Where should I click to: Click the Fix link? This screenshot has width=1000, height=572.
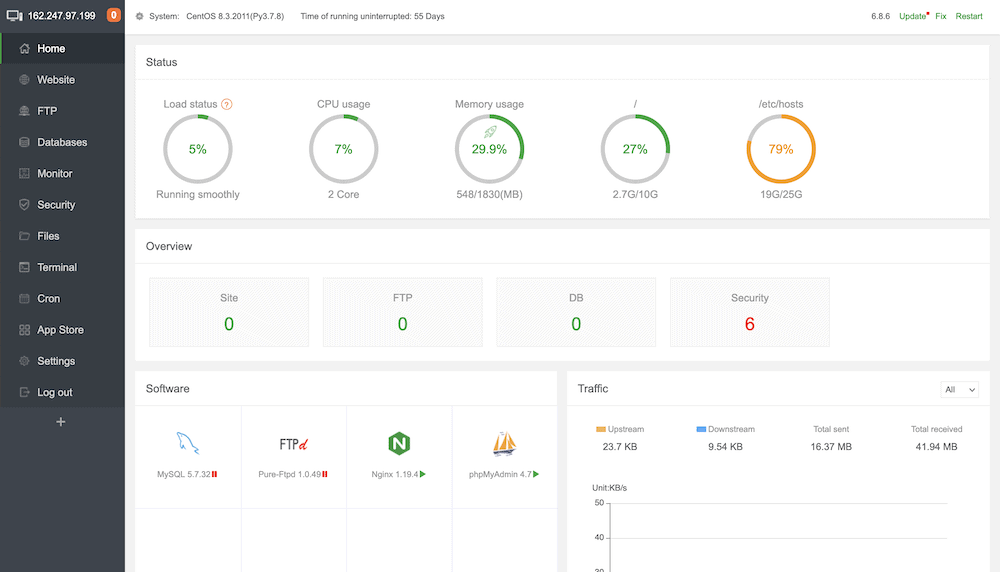click(941, 16)
